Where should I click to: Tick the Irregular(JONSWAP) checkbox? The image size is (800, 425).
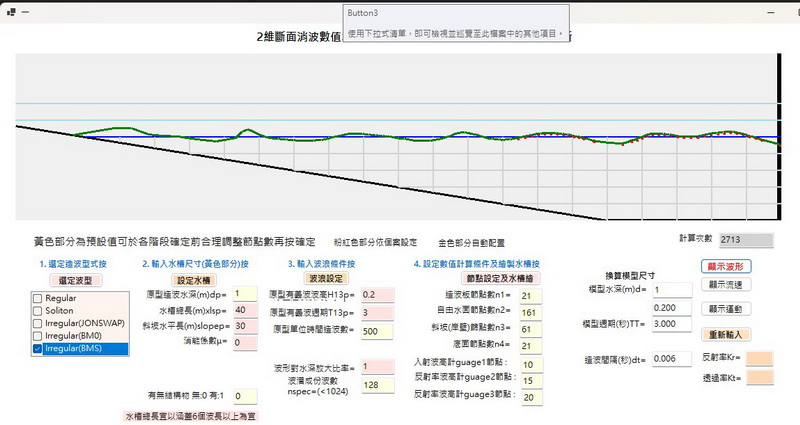click(x=38, y=323)
